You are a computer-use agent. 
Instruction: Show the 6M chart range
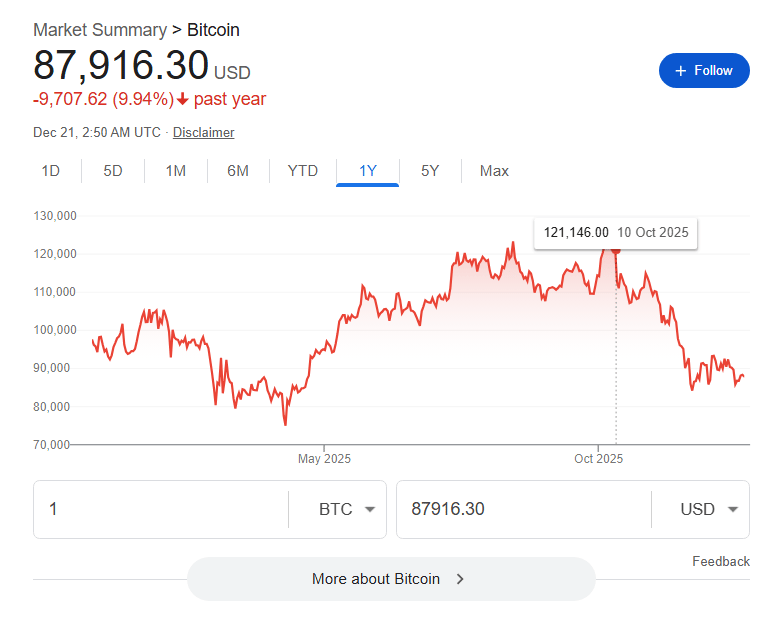pos(238,171)
